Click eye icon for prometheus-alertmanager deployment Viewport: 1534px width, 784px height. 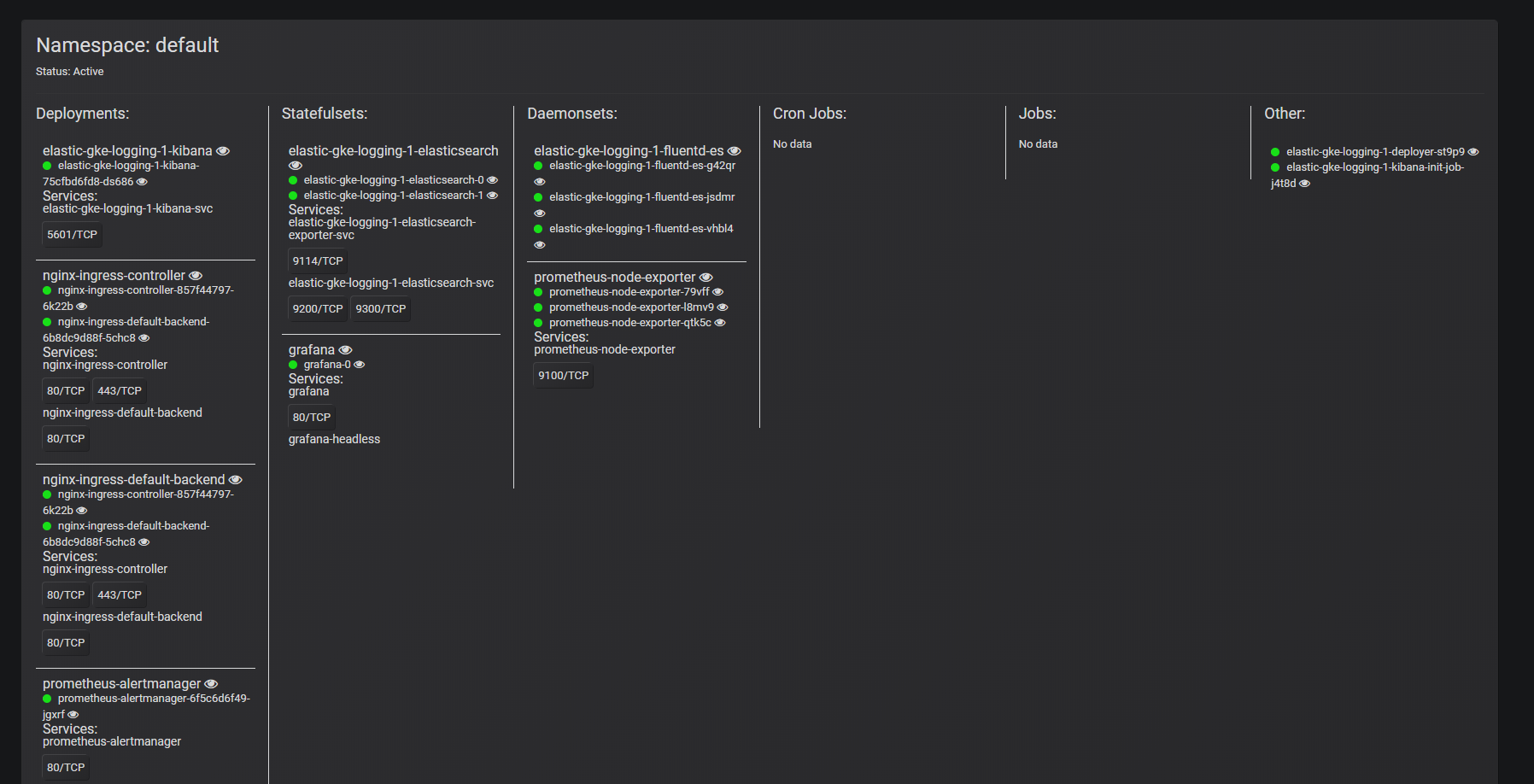[211, 684]
